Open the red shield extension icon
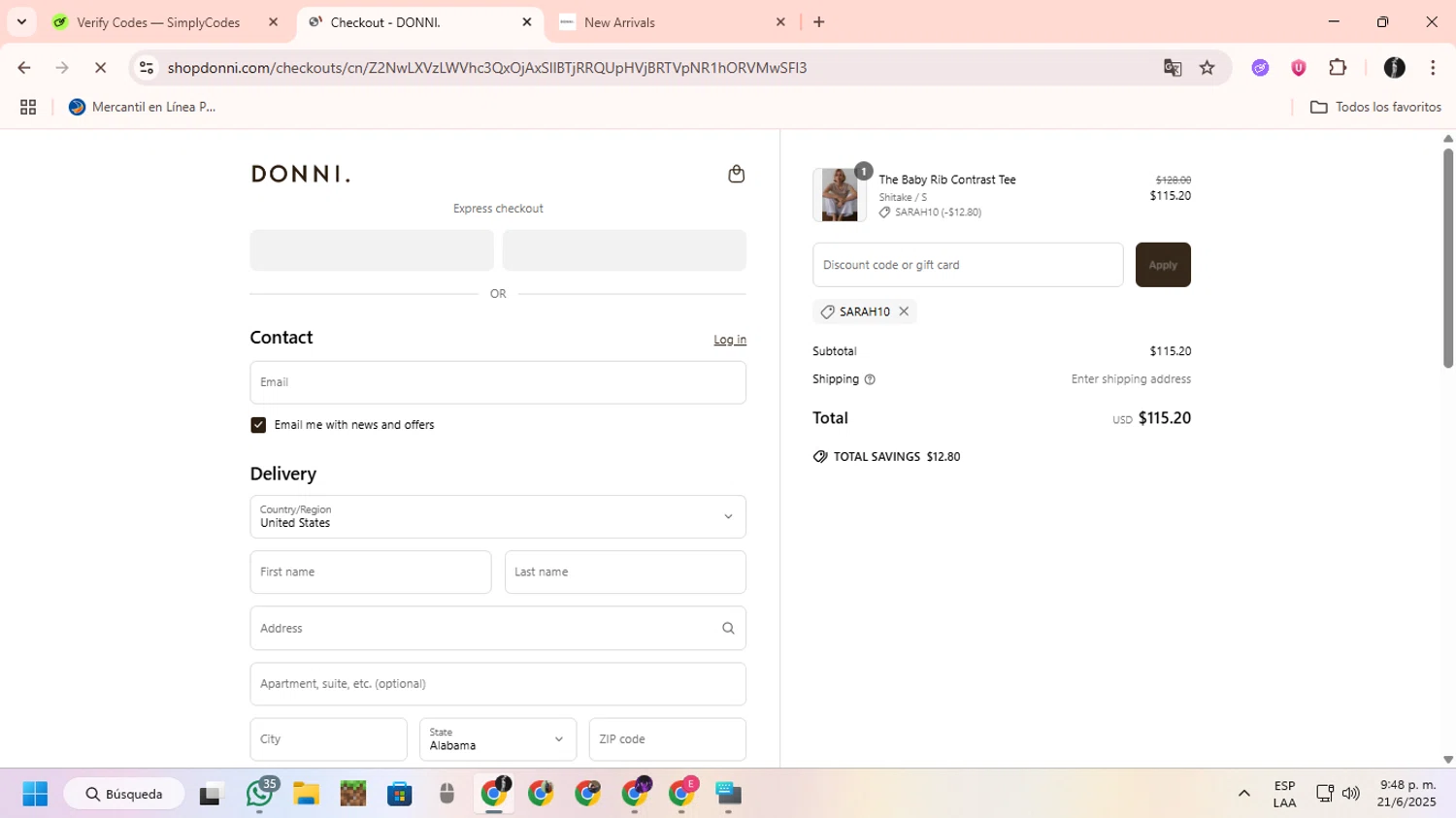The height and width of the screenshot is (818, 1456). (x=1299, y=68)
